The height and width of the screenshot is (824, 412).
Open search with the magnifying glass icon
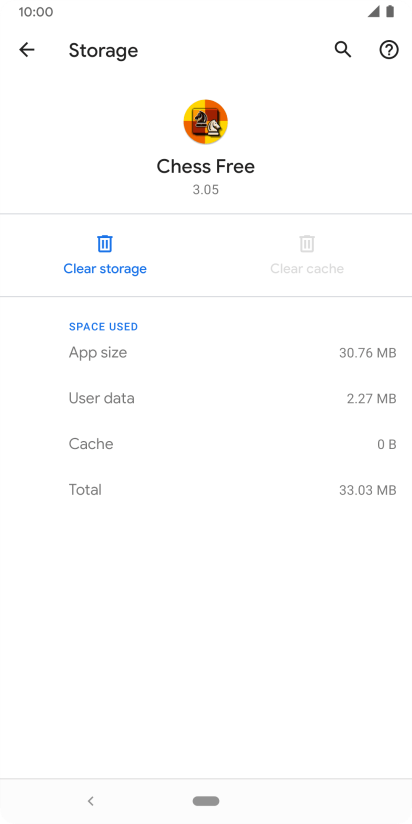[343, 50]
